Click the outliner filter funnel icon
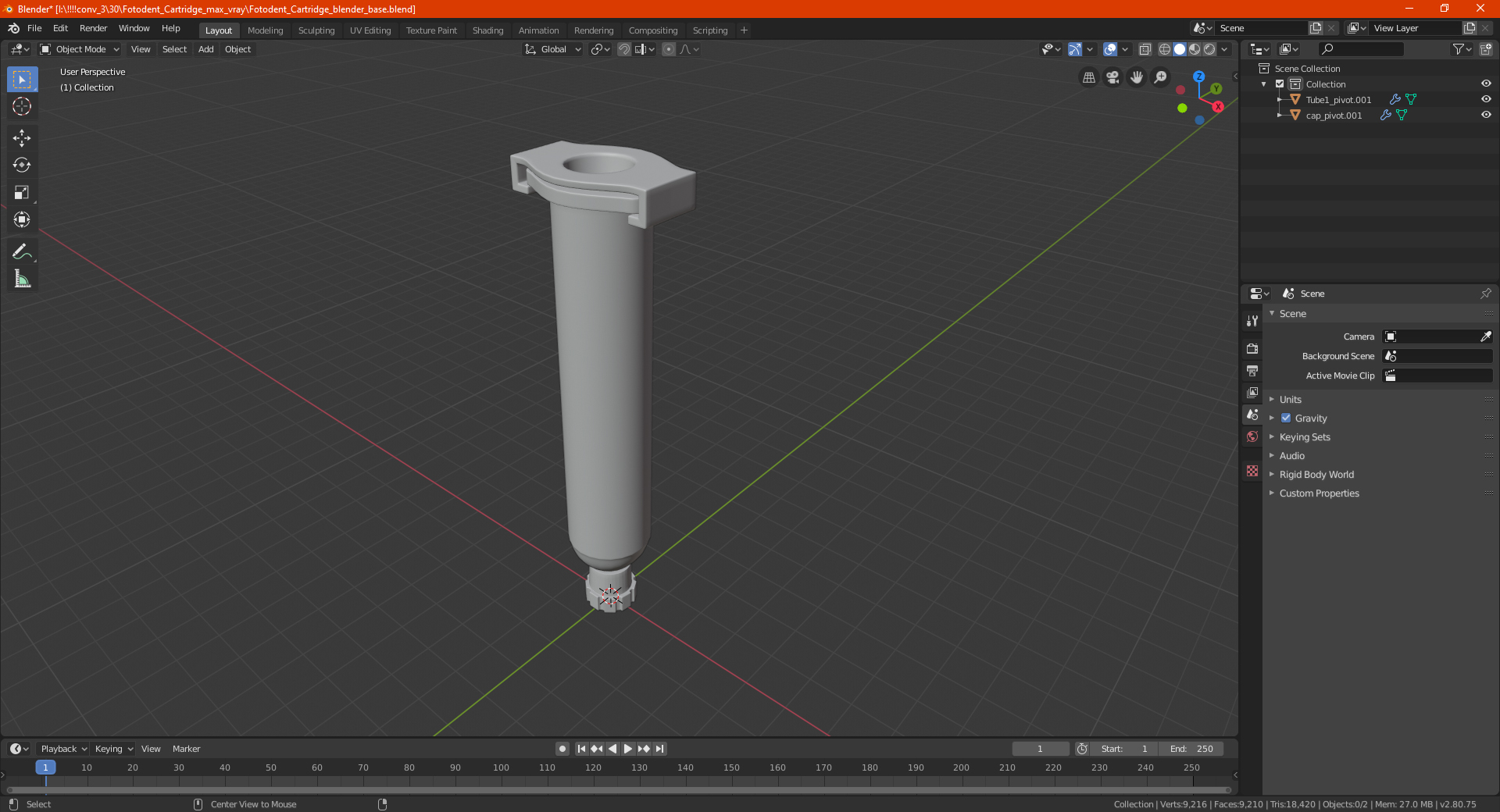The width and height of the screenshot is (1500, 812). click(x=1462, y=49)
